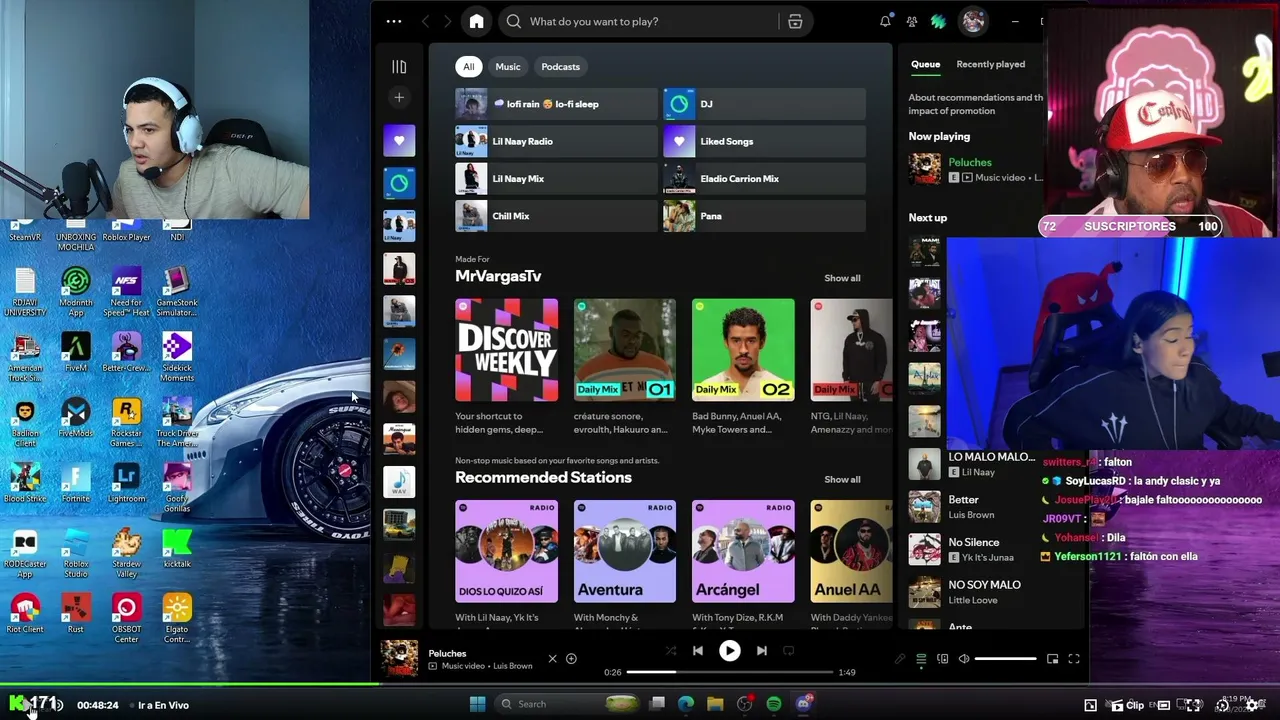Image resolution: width=1280 pixels, height=720 pixels.
Task: Open Discord from the taskbar
Action: click(x=803, y=704)
